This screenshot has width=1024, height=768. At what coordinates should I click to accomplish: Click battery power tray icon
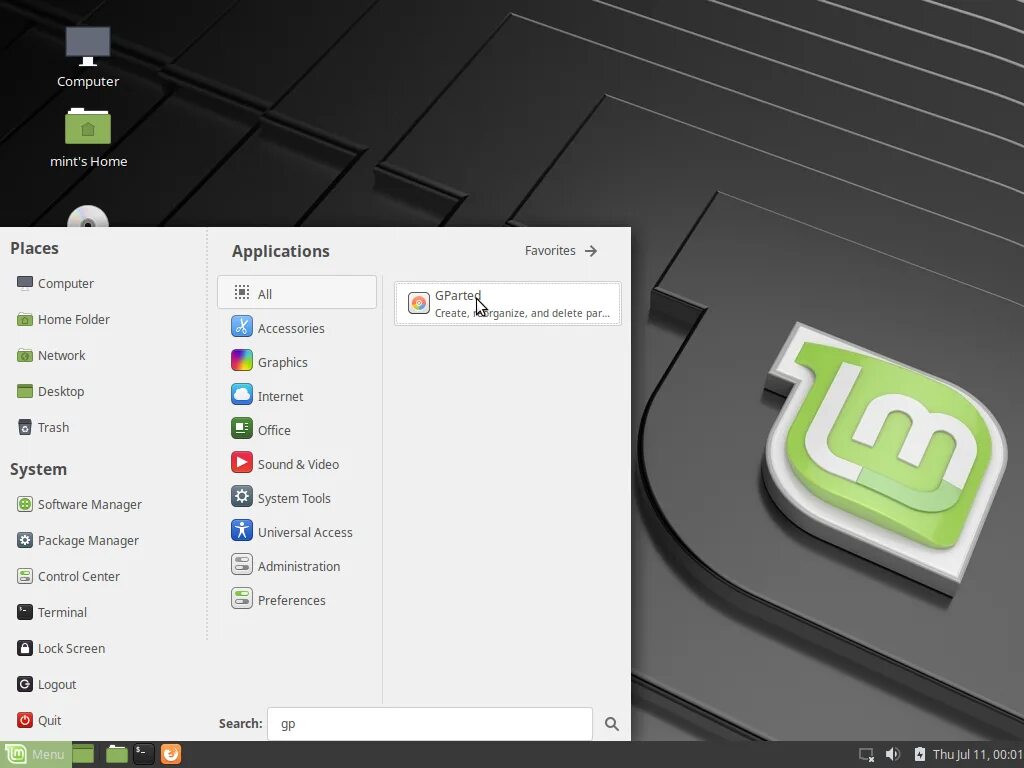[x=919, y=754]
